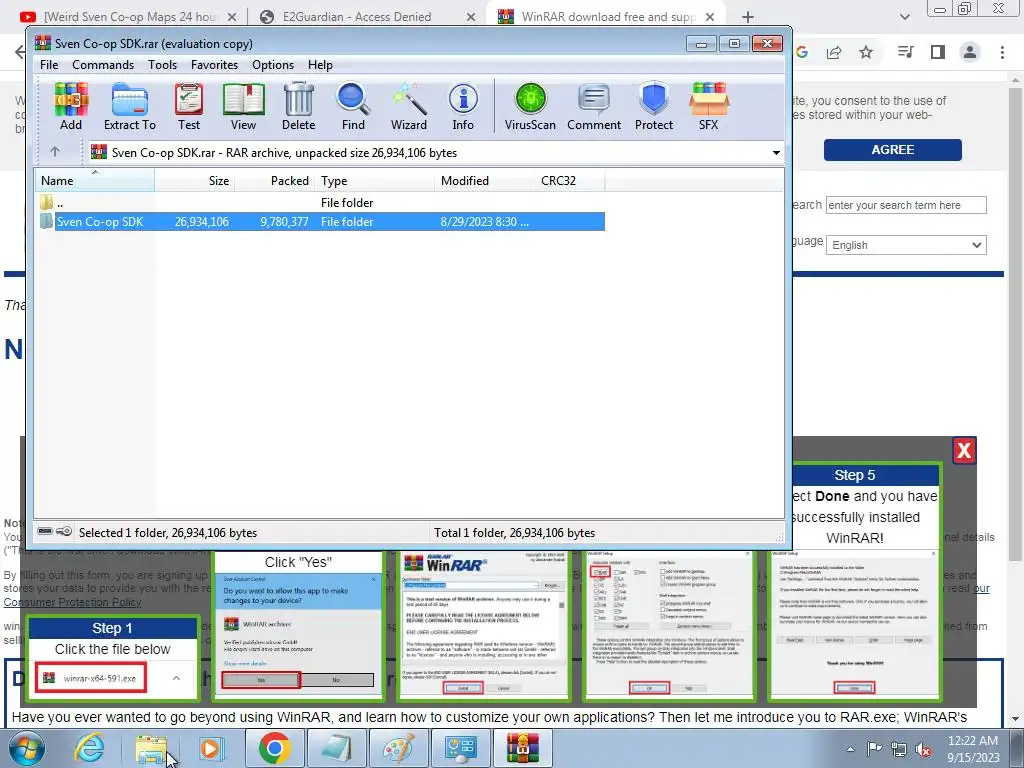This screenshot has height=768, width=1024.
Task: Open the Consumer Protection Policy link
Action: [x=72, y=602]
